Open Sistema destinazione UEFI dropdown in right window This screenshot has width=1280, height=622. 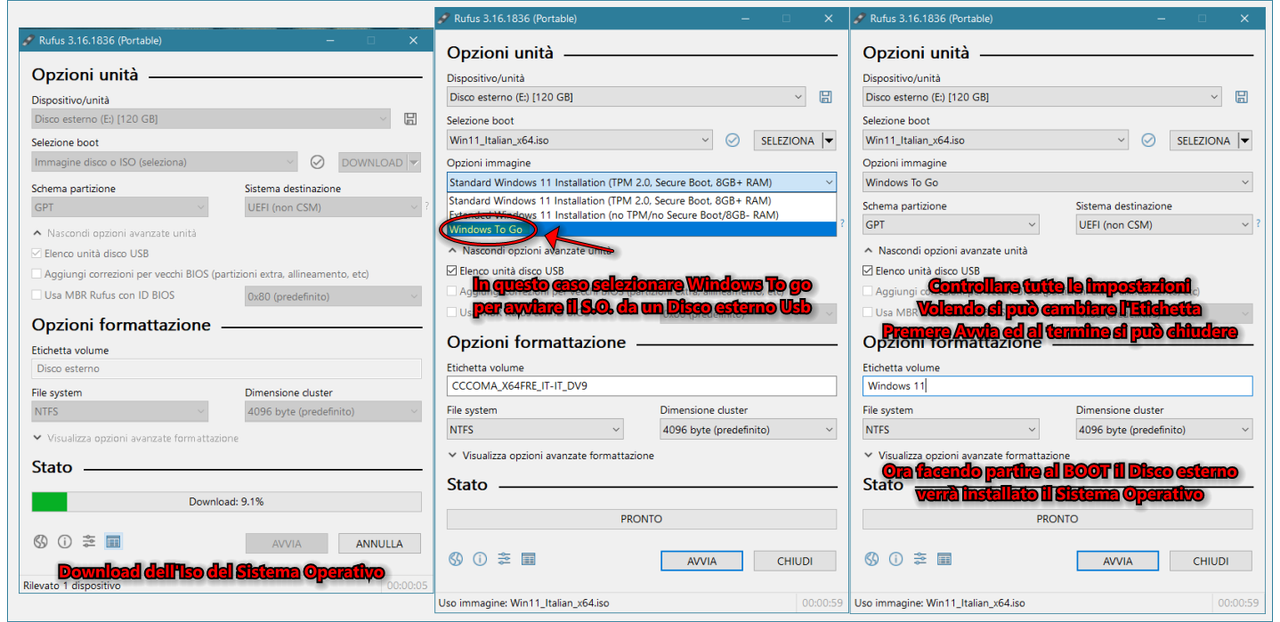click(x=1164, y=225)
